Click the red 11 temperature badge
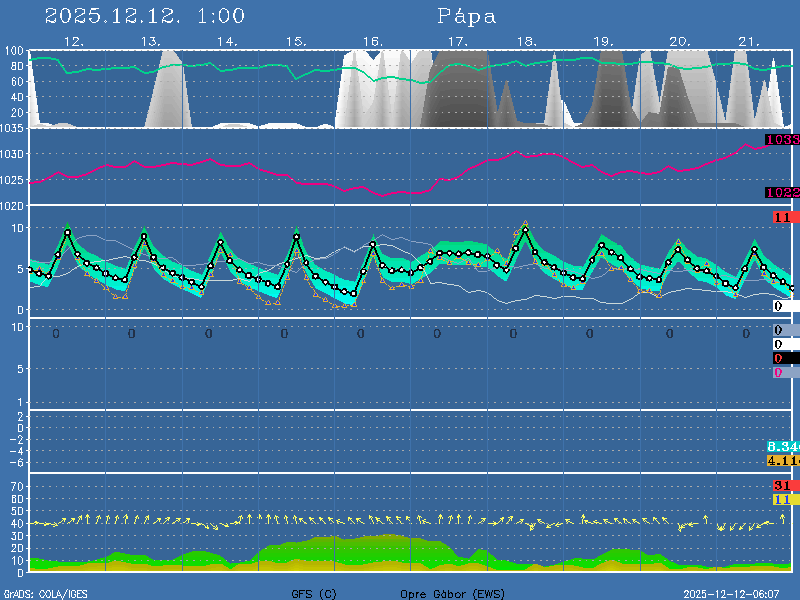 782,217
